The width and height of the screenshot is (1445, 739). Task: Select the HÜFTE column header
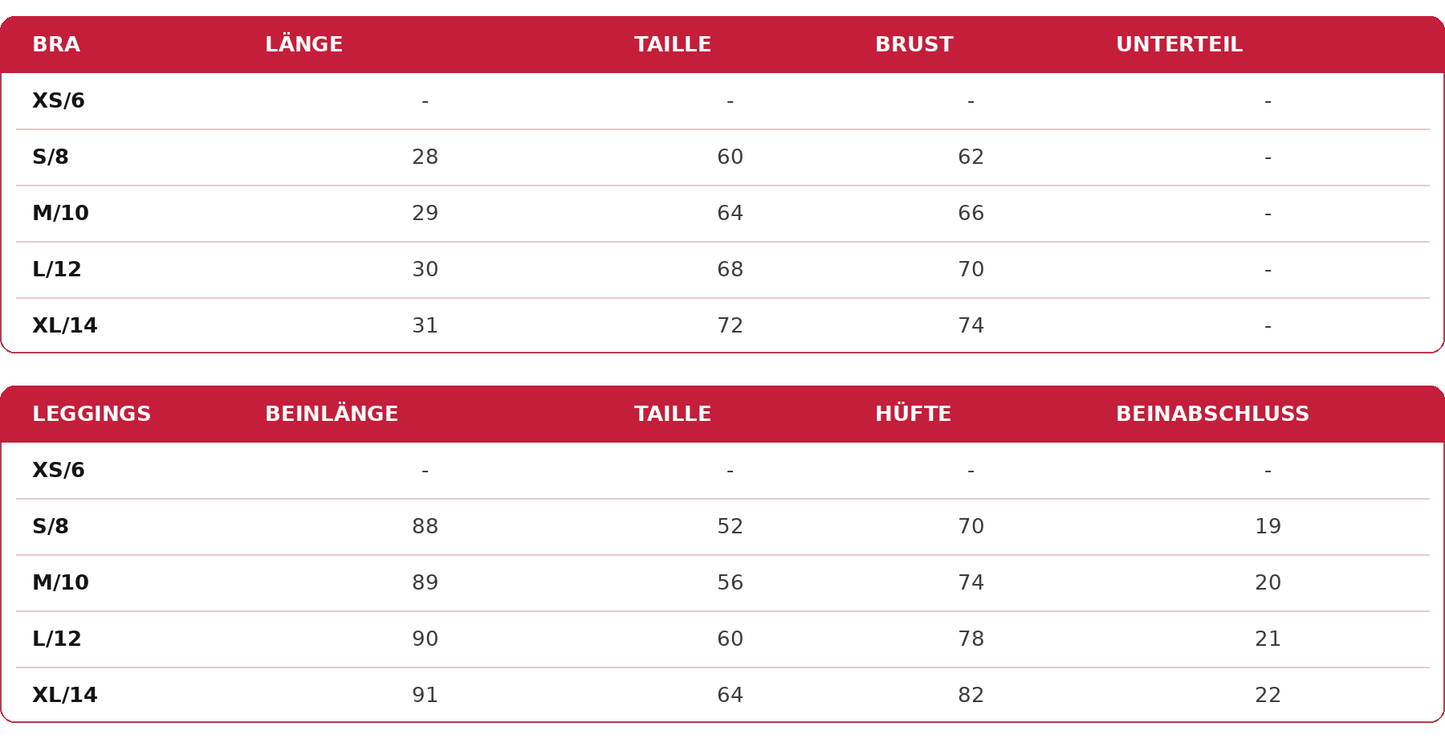913,413
